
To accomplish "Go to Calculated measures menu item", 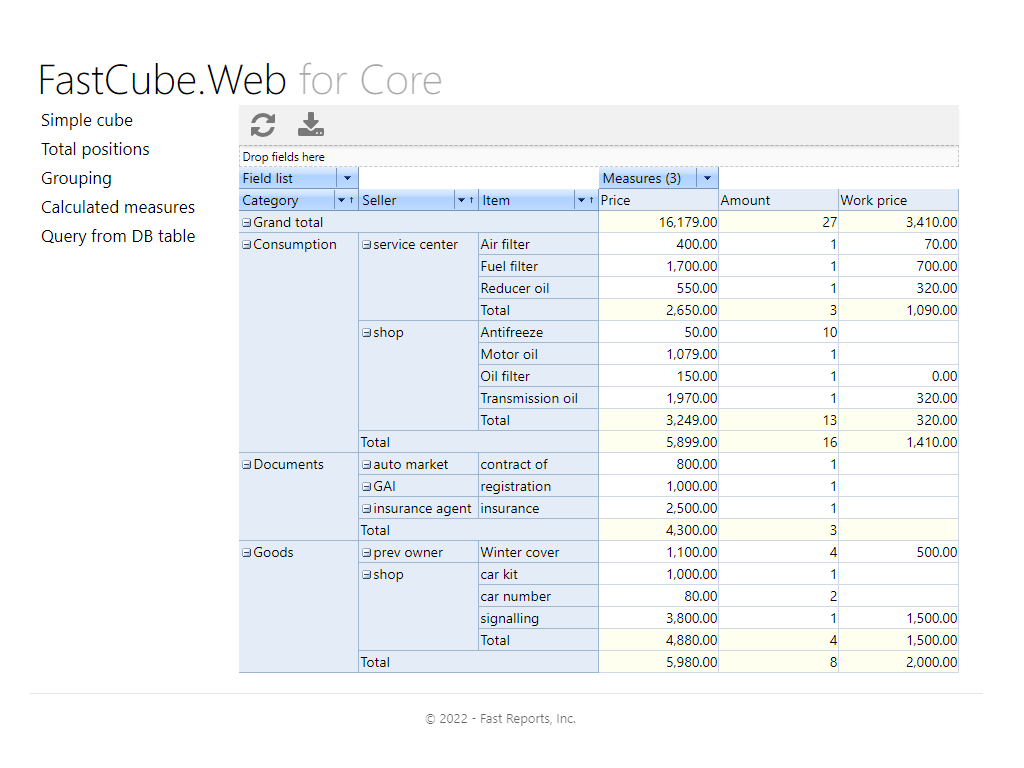I will (x=118, y=207).
